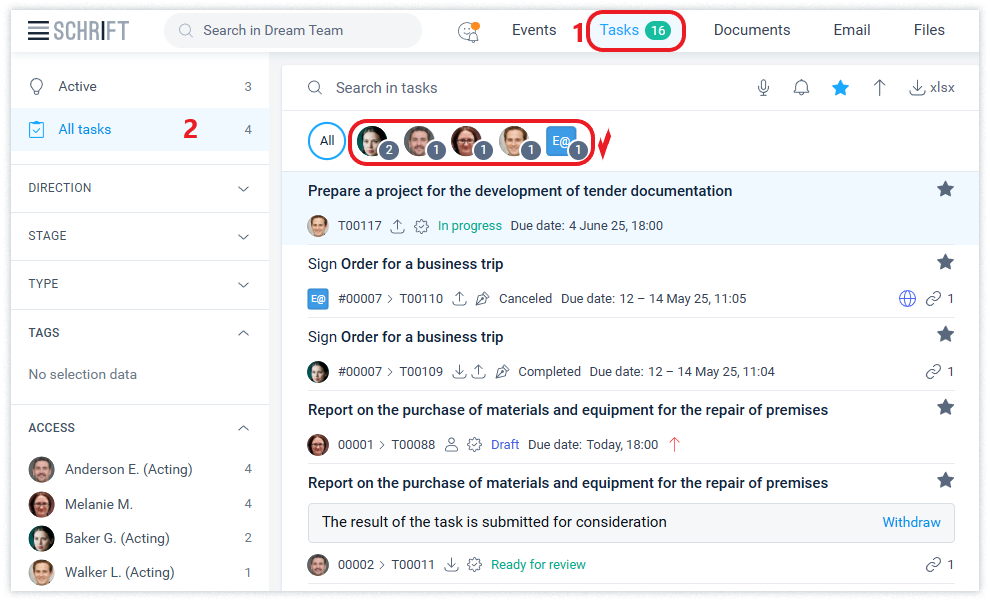Expand the STAGE filter section

(243, 237)
